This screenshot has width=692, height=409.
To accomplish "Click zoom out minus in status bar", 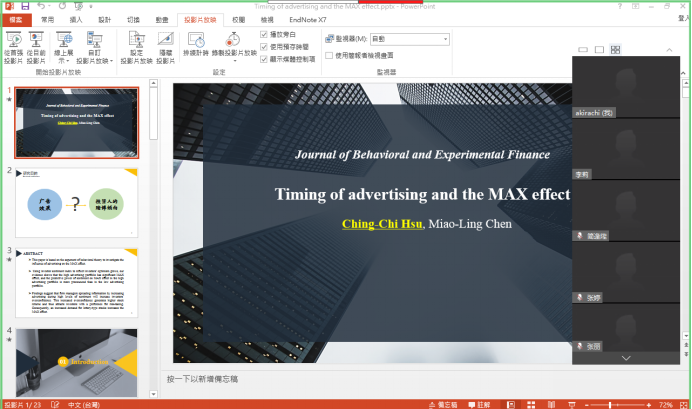I will (x=587, y=405).
